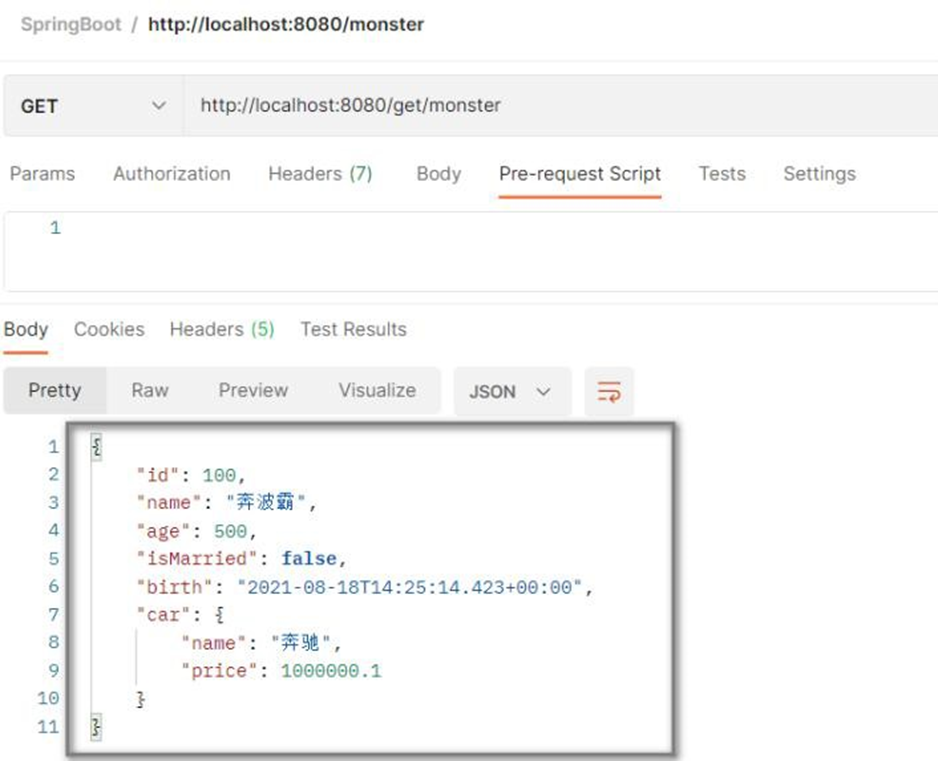Switch to the Params tab
938x761 pixels.
click(x=42, y=174)
